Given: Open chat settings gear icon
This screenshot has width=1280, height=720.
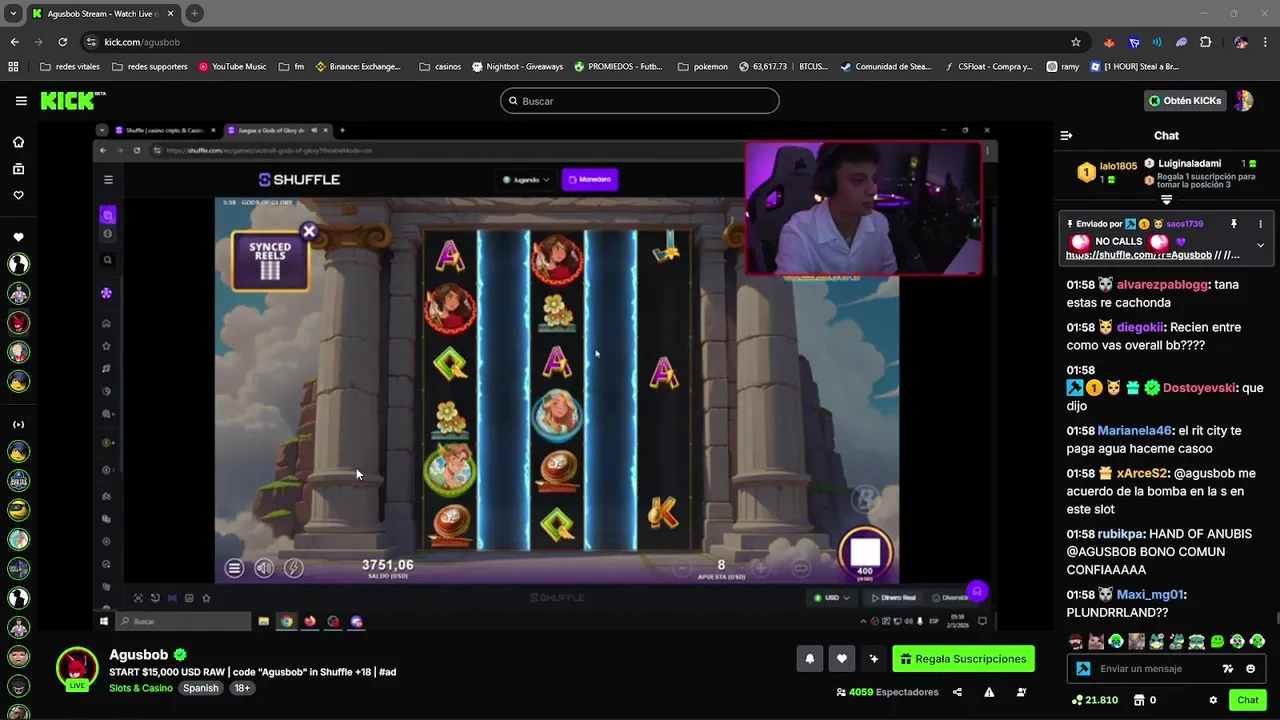Looking at the screenshot, I should click(1213, 700).
